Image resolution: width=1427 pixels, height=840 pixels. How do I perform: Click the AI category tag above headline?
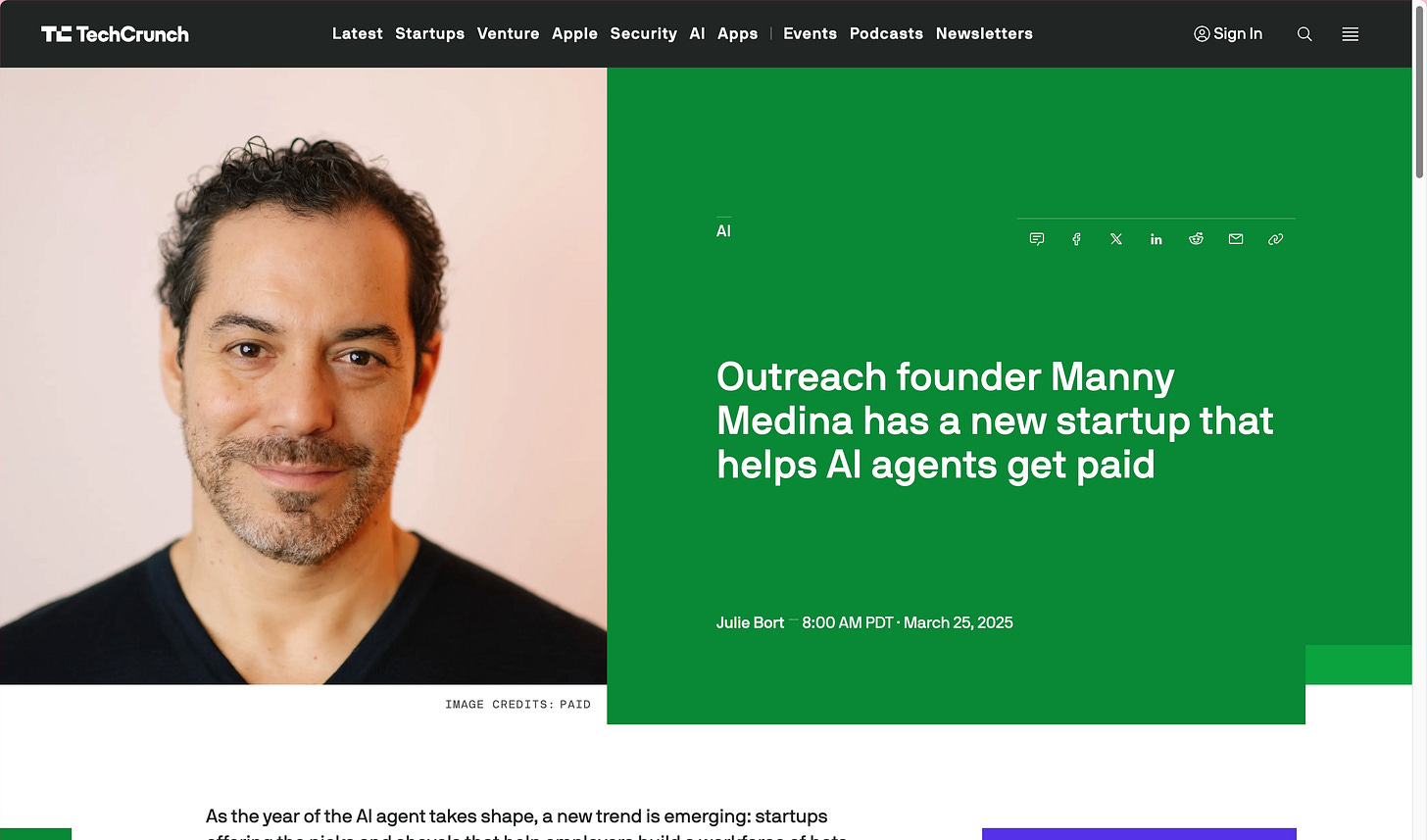point(723,231)
